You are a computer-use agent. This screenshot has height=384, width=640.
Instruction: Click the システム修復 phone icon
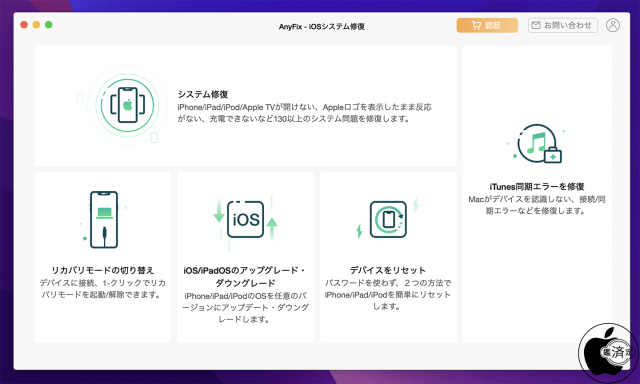pos(128,105)
